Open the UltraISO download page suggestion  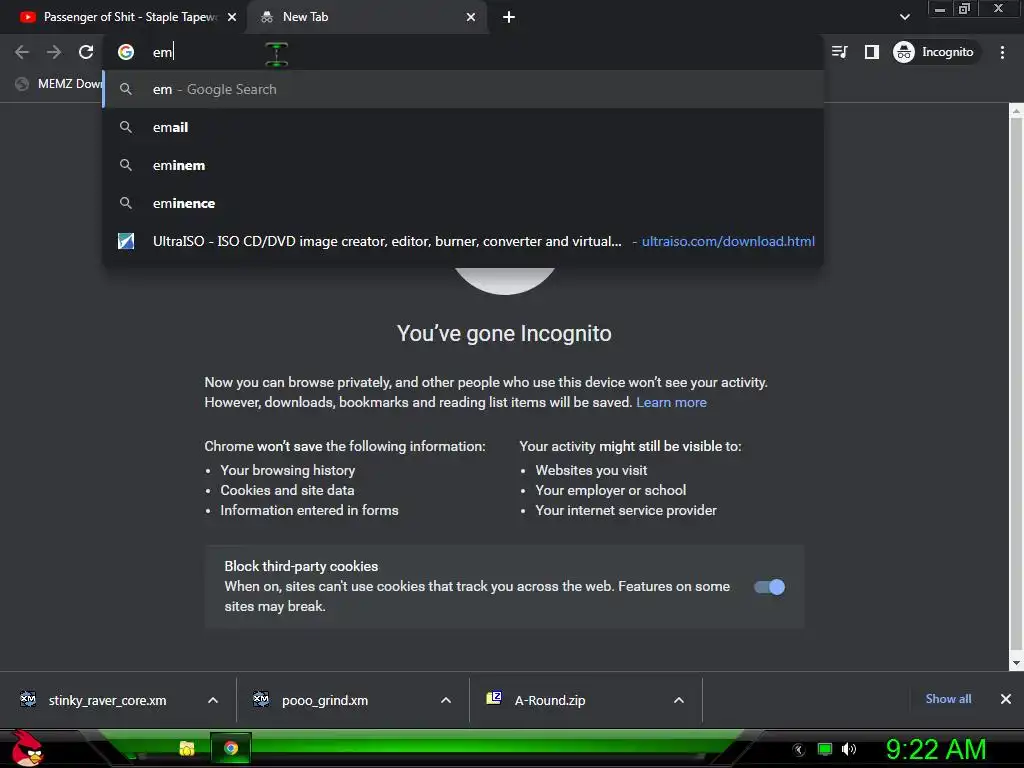(x=464, y=241)
